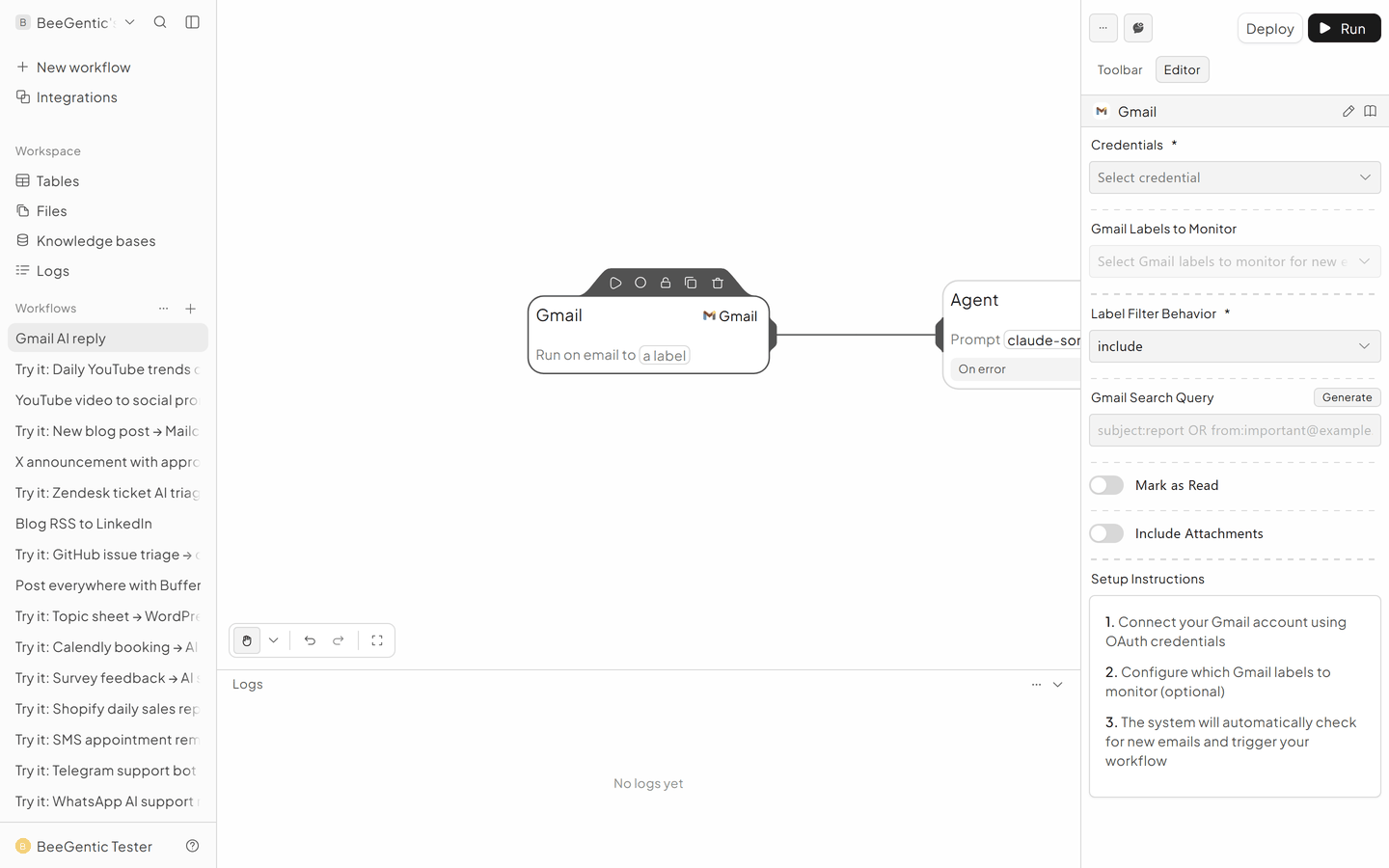Screen dimensions: 1389x868
Task: Open Try it: Shopify daily sales report
Action: [x=108, y=709]
